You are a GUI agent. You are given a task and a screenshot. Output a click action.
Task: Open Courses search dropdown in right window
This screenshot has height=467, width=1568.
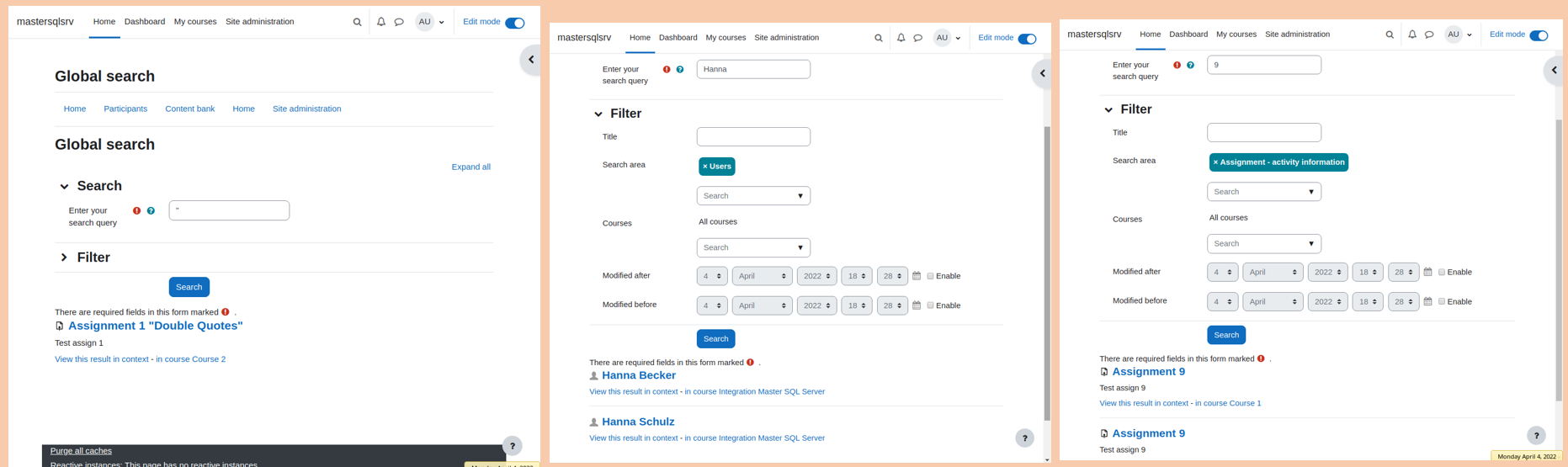tap(1263, 243)
